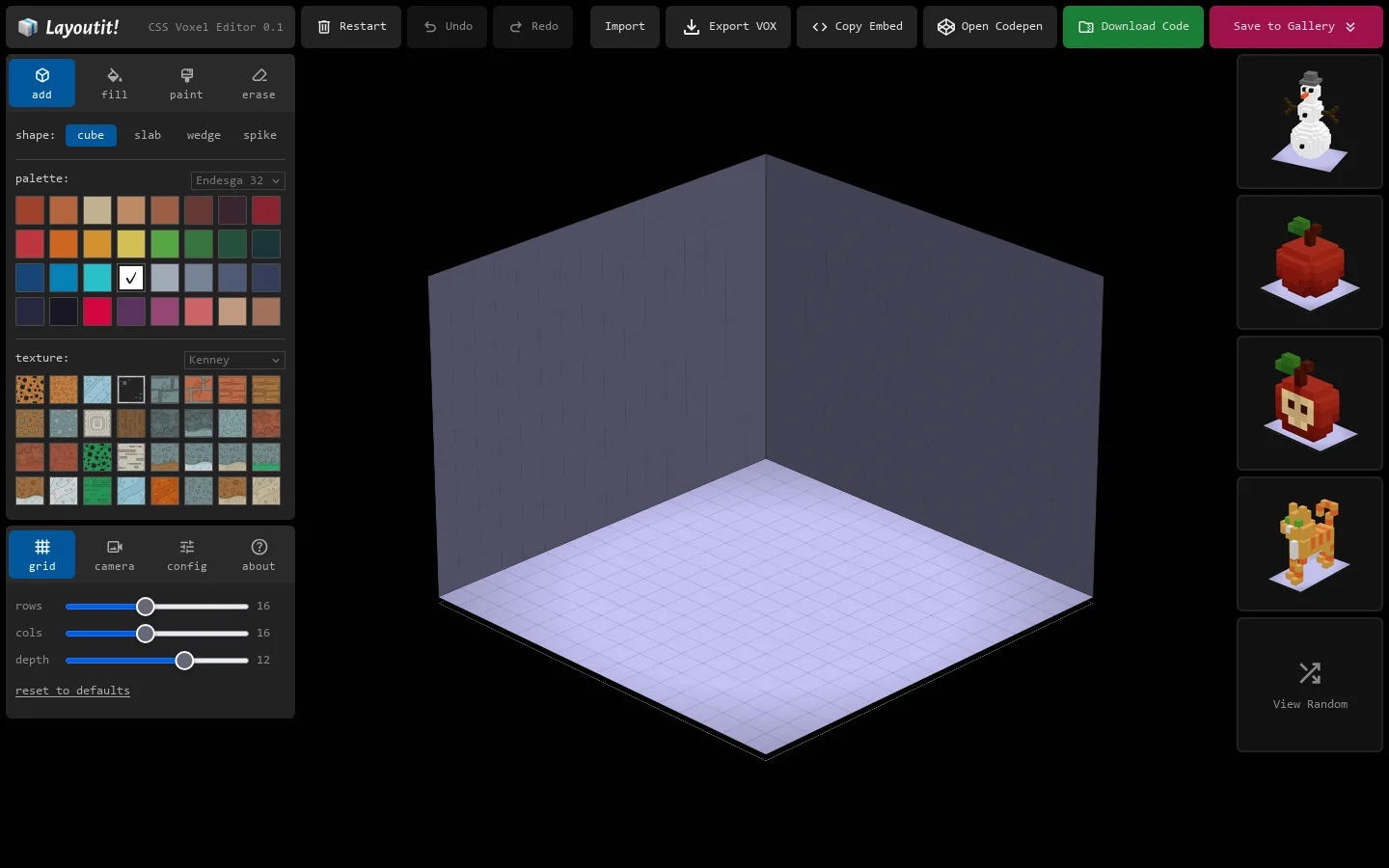The image size is (1389, 868).
Task: Open the project in Codepen
Action: 990,27
